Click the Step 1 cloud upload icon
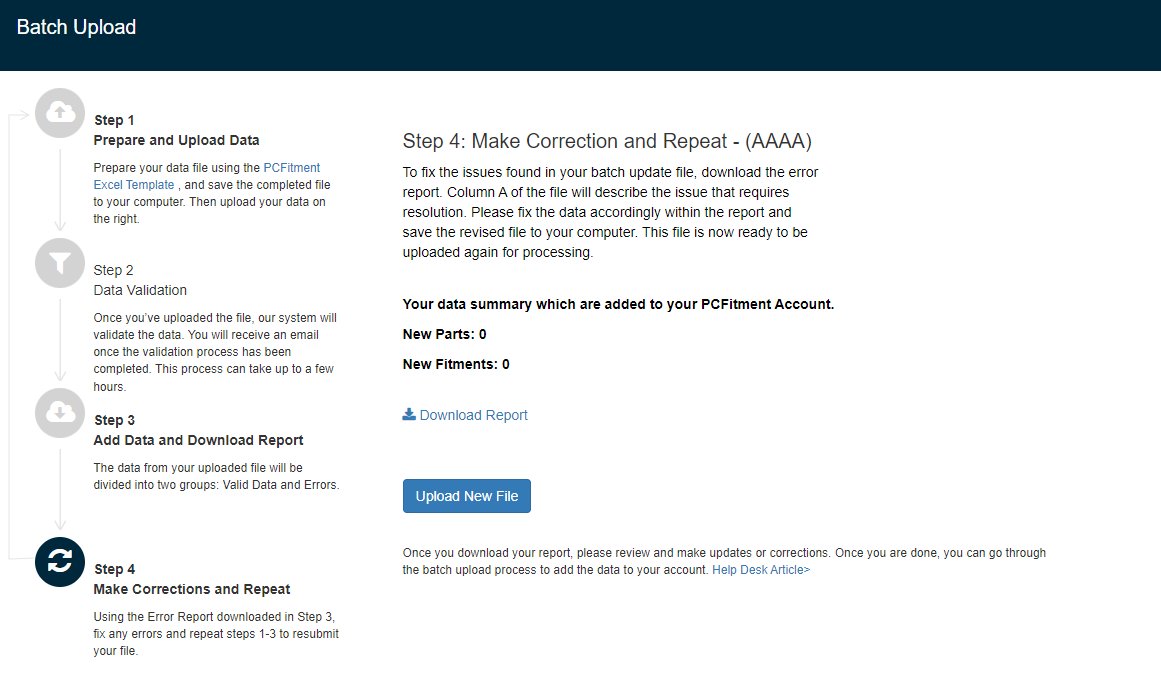1161x699 pixels. coord(60,113)
